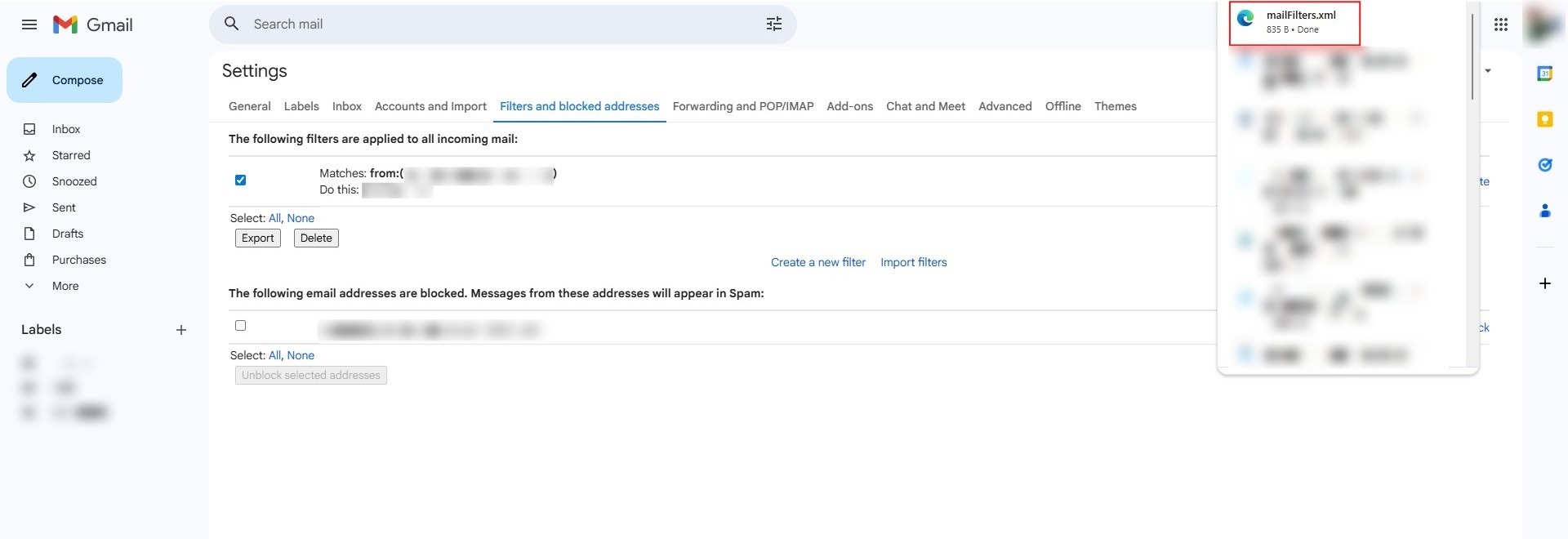The width and height of the screenshot is (1568, 539).
Task: Open Contacts side panel icon
Action: 1544,211
